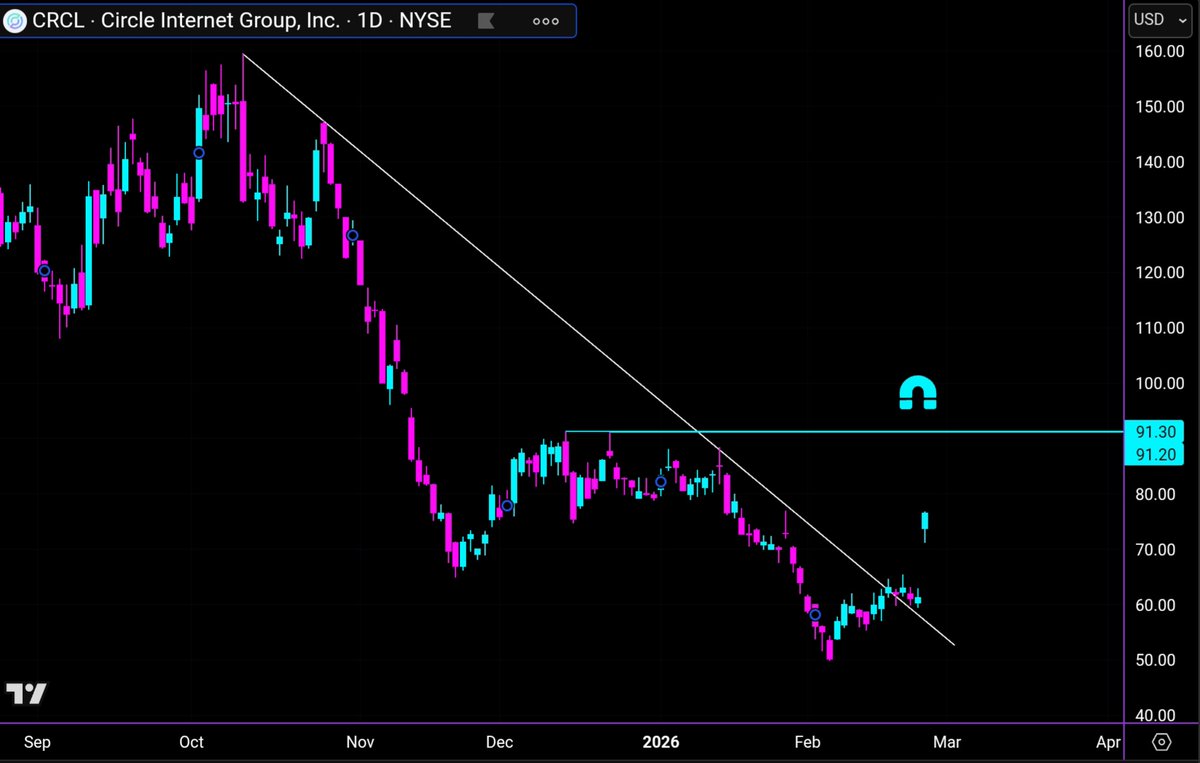Click Apr on the time axis

(1108, 742)
